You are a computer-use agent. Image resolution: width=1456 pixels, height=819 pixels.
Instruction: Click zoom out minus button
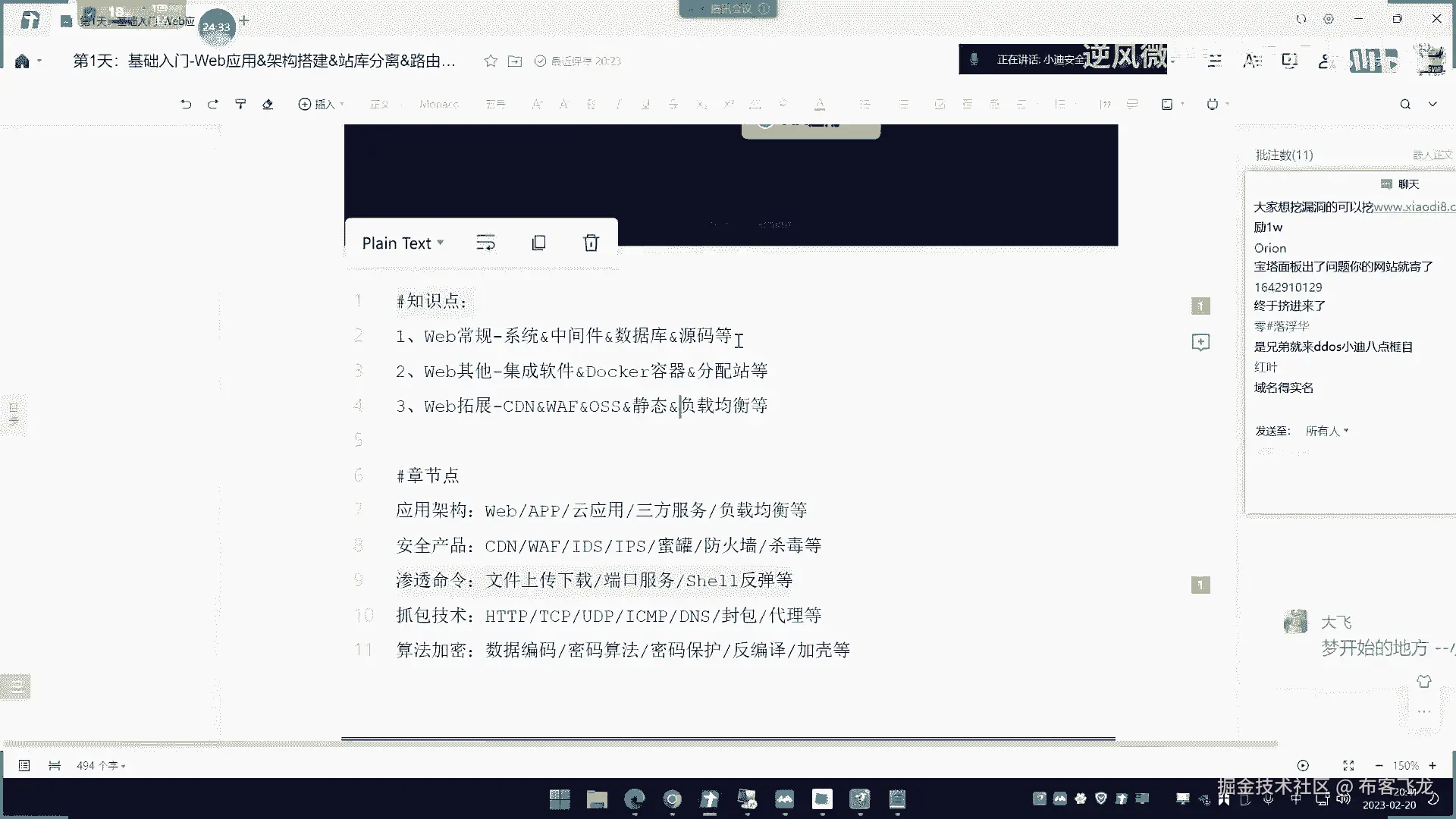point(1379,766)
